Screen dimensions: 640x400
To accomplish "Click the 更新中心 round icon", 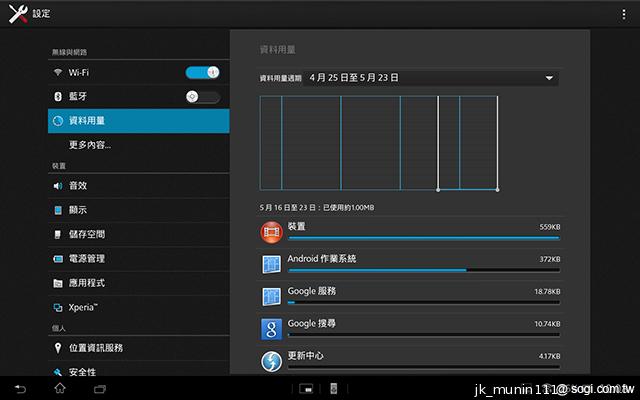I will pos(271,361).
